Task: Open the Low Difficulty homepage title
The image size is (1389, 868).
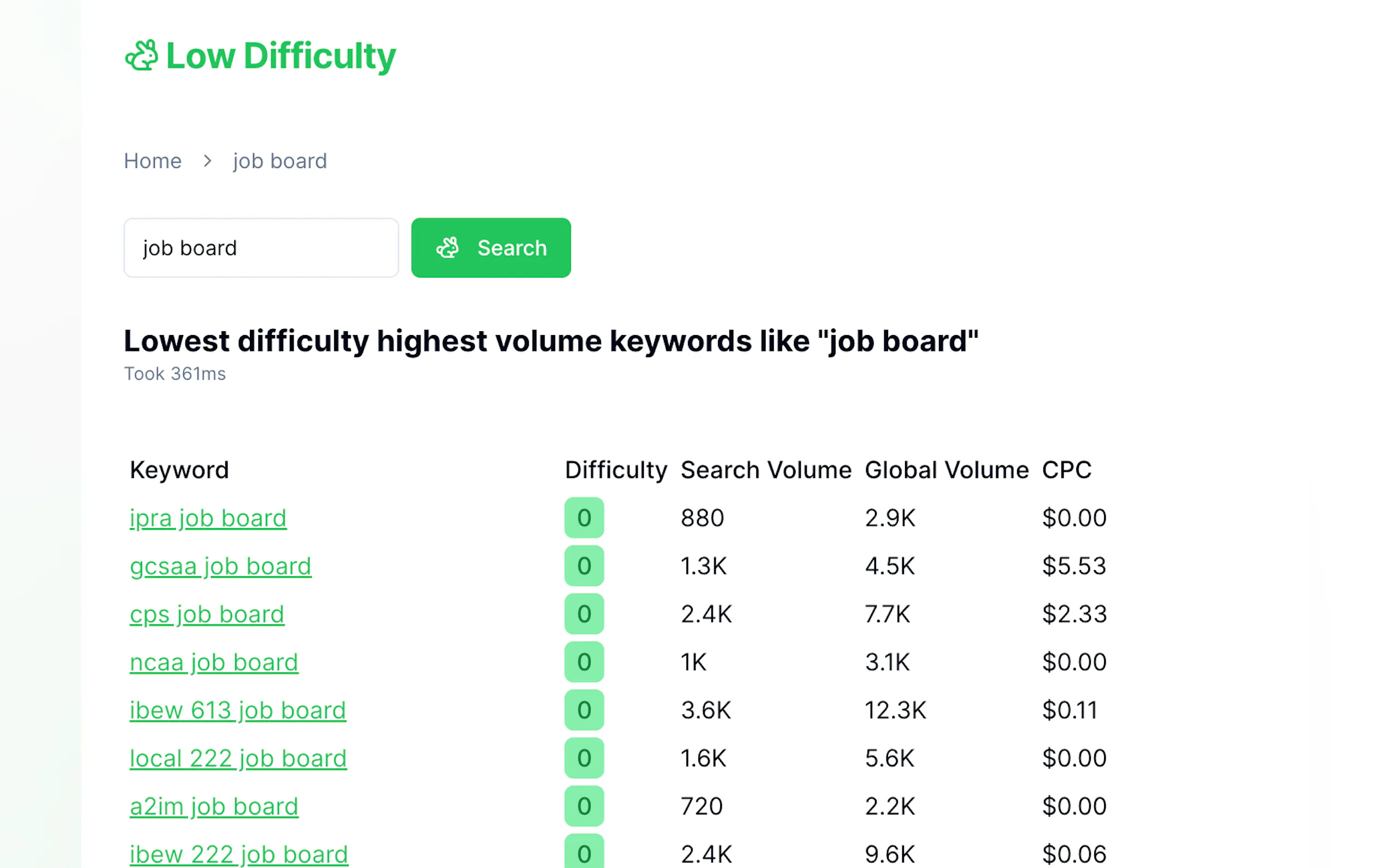Action: coord(280,56)
